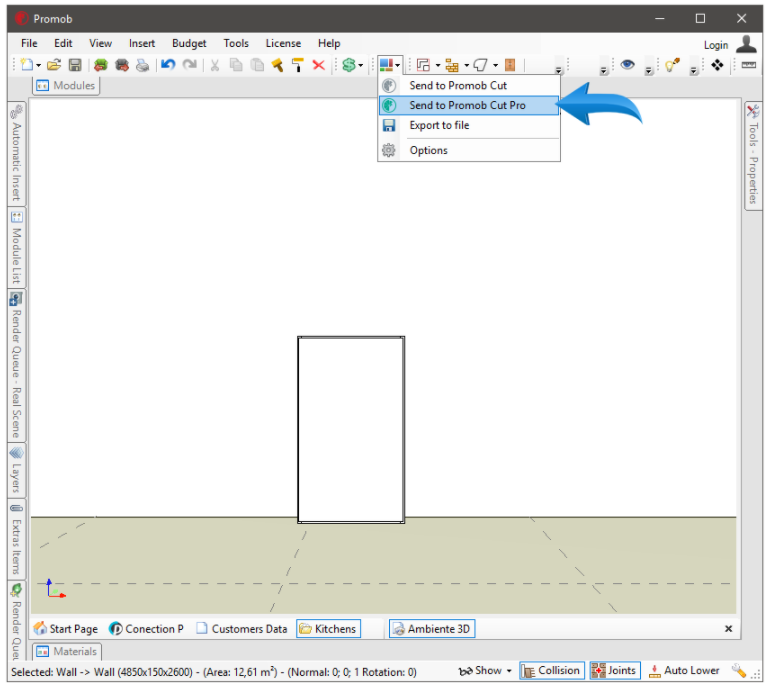
Task: Click the four-diamond pan icon
Action: coord(717,65)
